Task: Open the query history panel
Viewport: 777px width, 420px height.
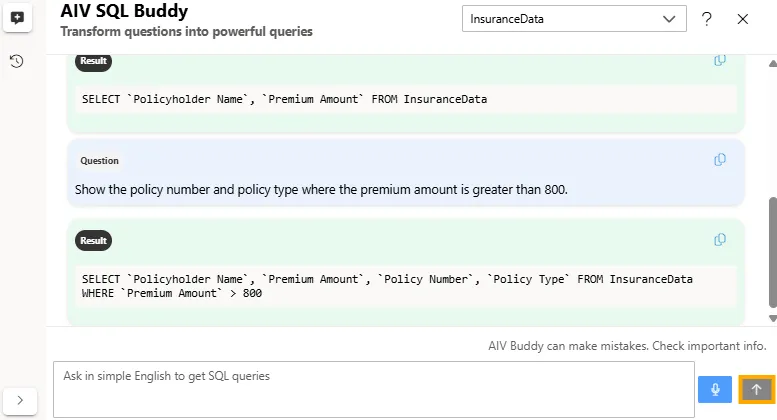Action: [x=17, y=61]
